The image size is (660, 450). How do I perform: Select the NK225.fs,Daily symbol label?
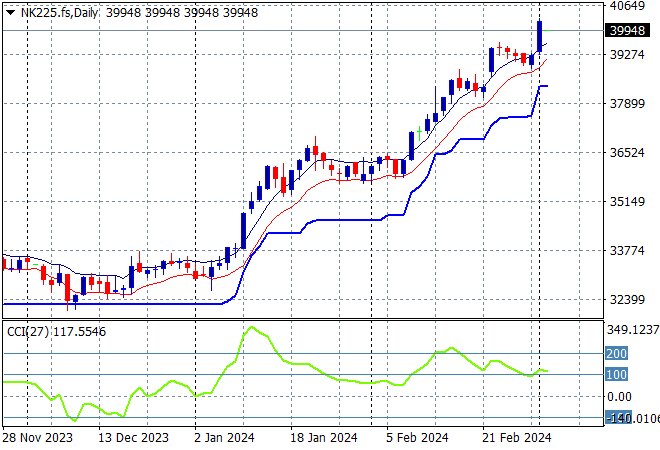point(58,12)
